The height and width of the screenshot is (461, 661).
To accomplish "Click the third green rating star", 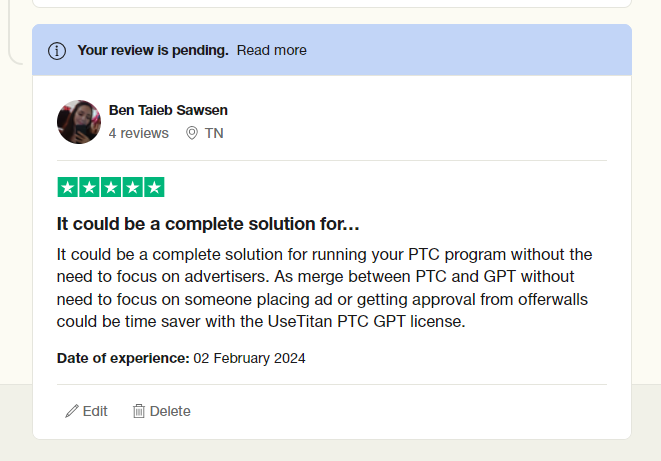I will (x=111, y=187).
